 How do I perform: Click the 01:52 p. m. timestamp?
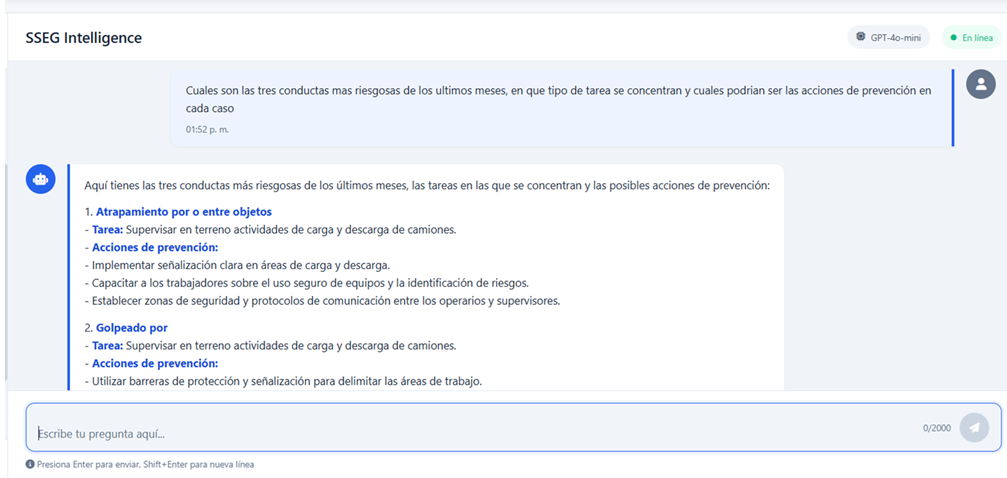tap(207, 129)
